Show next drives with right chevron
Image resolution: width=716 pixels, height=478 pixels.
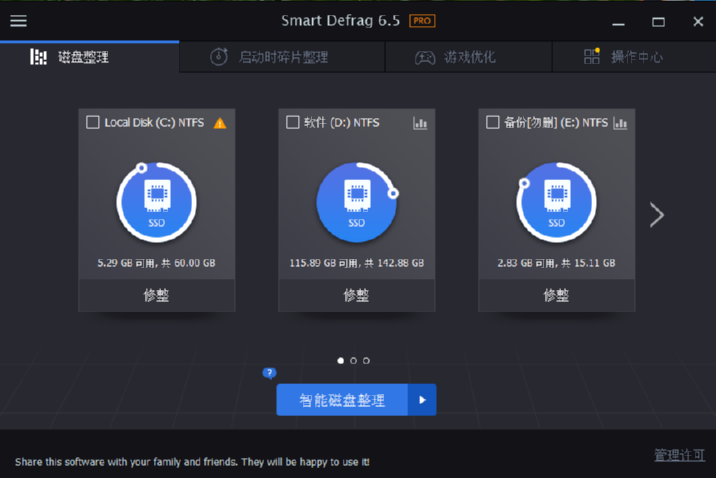point(657,215)
